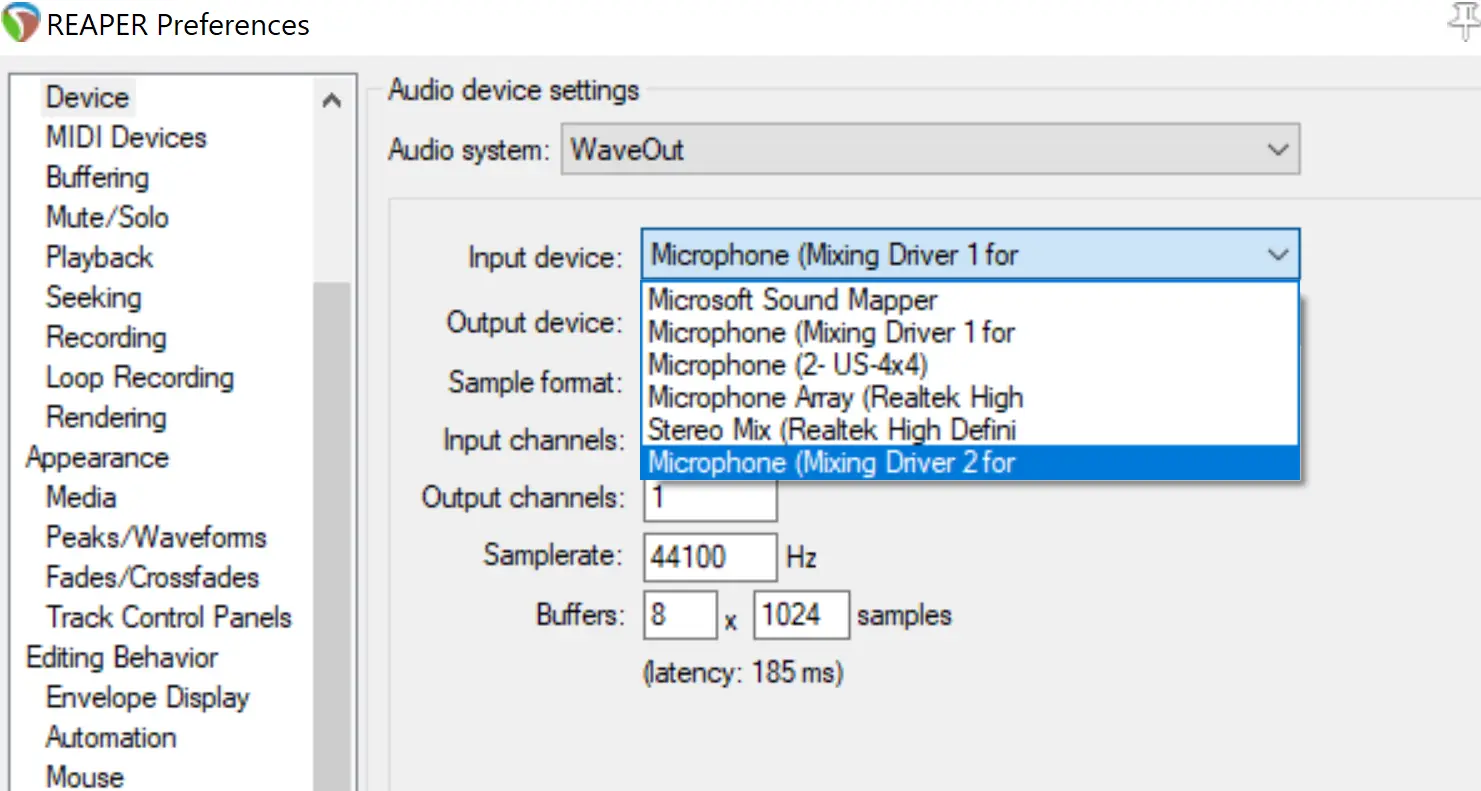Click the Output channels field
The height and width of the screenshot is (791, 1481).
pos(710,498)
